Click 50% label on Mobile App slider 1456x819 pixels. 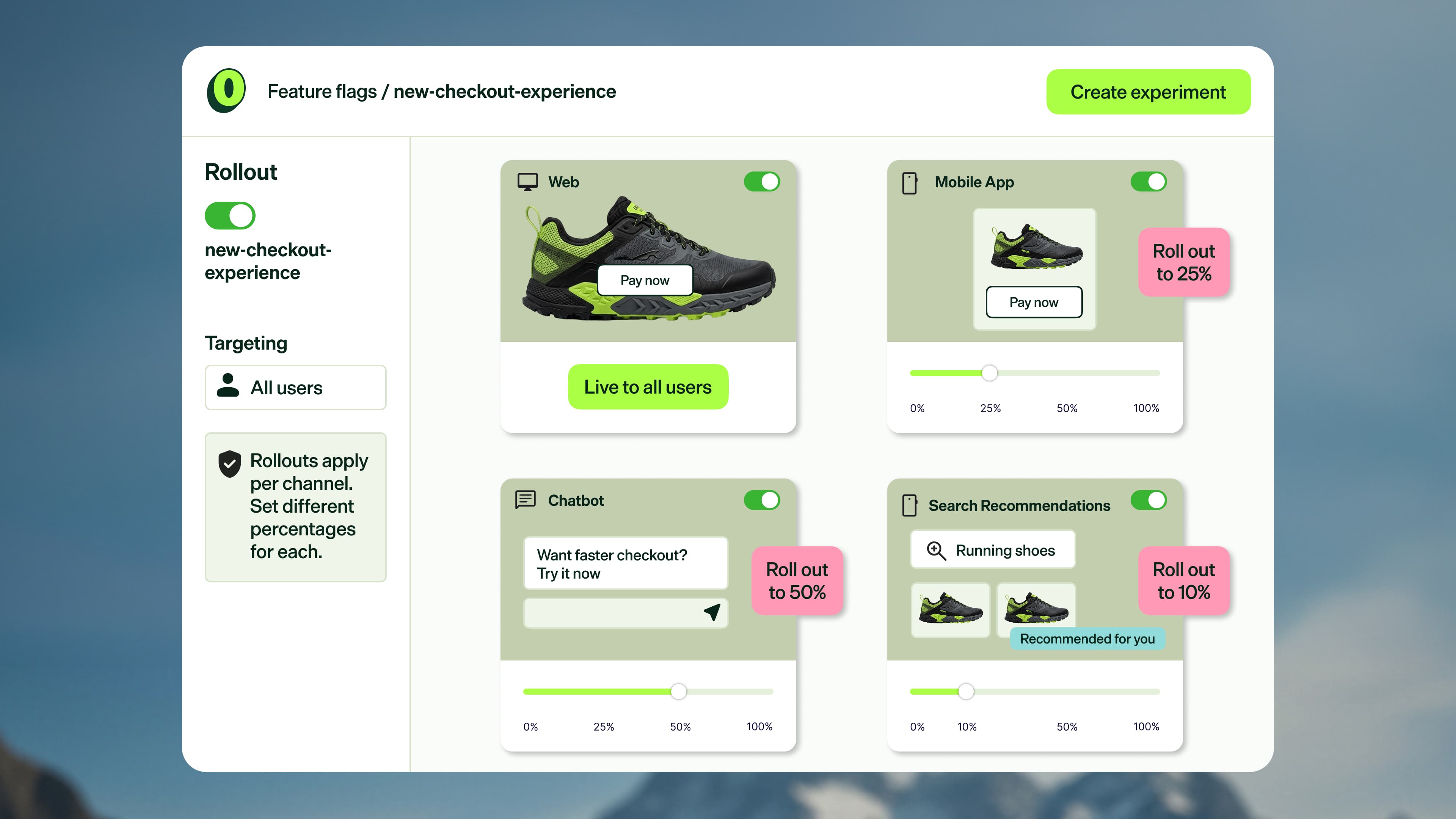1067,408
